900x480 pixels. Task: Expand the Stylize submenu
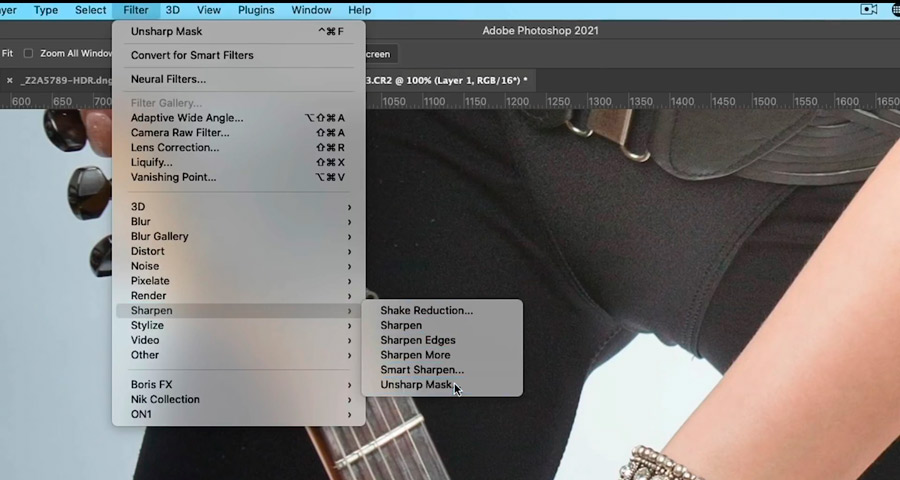tap(238, 326)
